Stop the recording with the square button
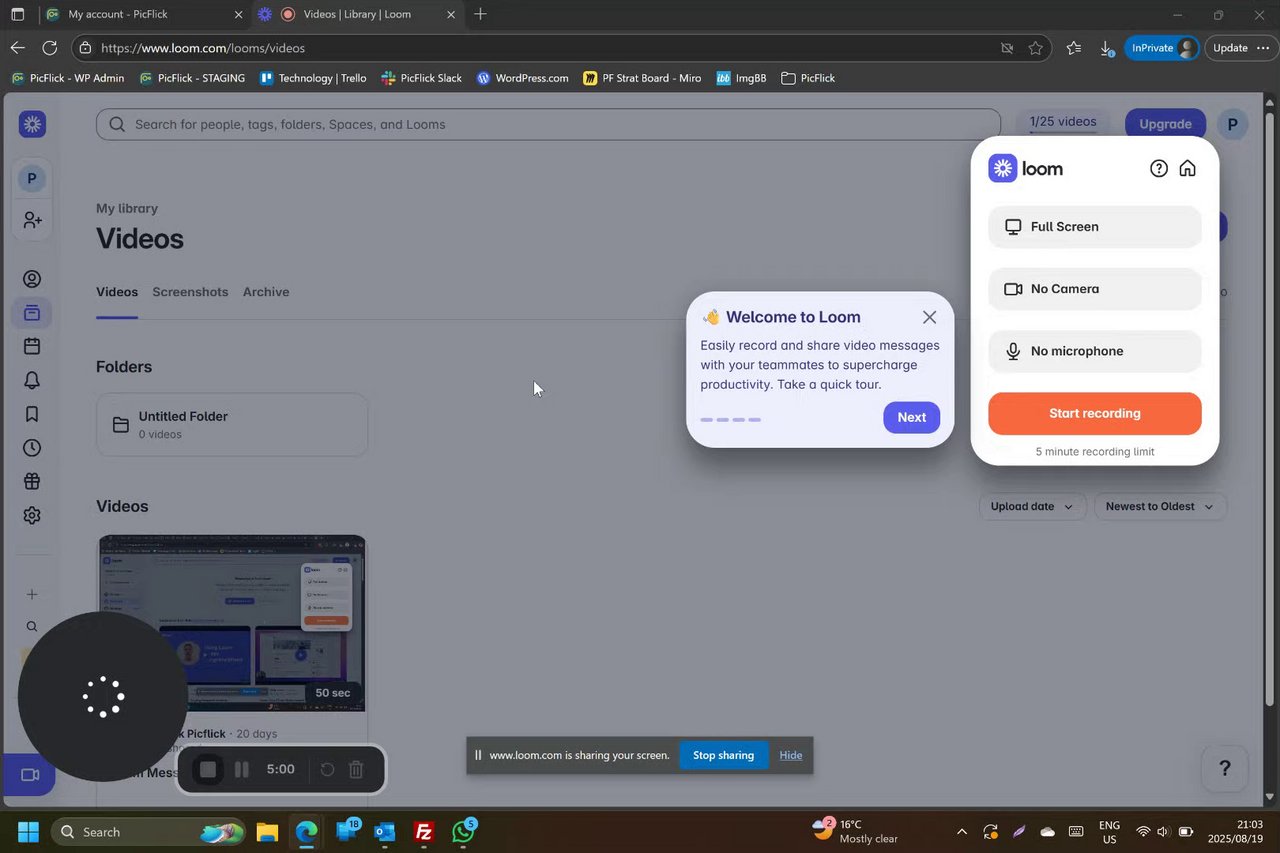This screenshot has width=1280, height=853. click(x=208, y=770)
